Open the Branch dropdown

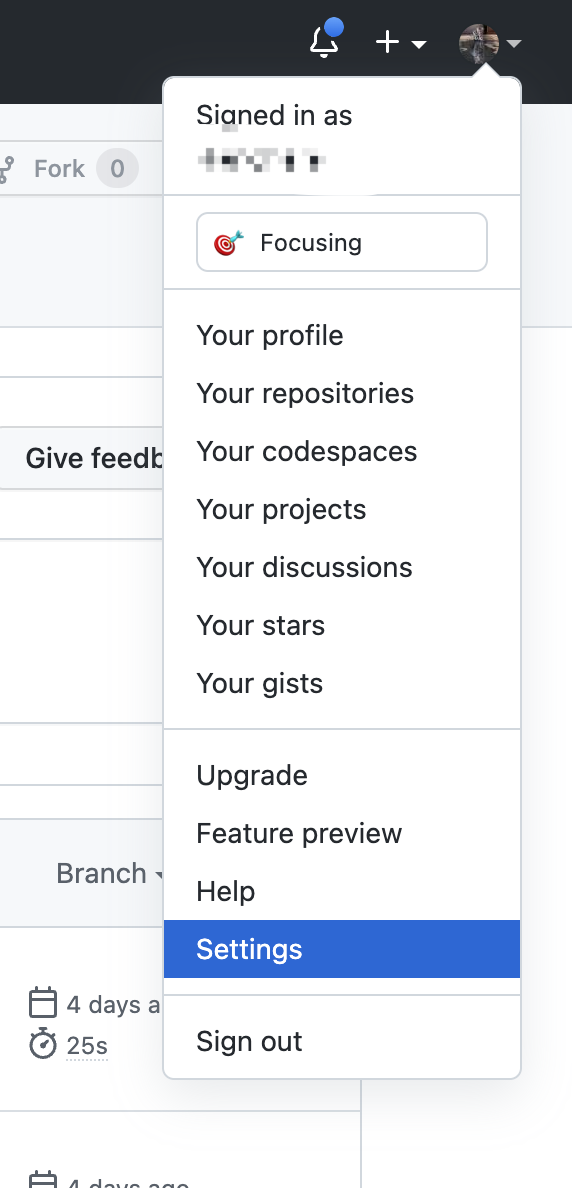click(110, 873)
